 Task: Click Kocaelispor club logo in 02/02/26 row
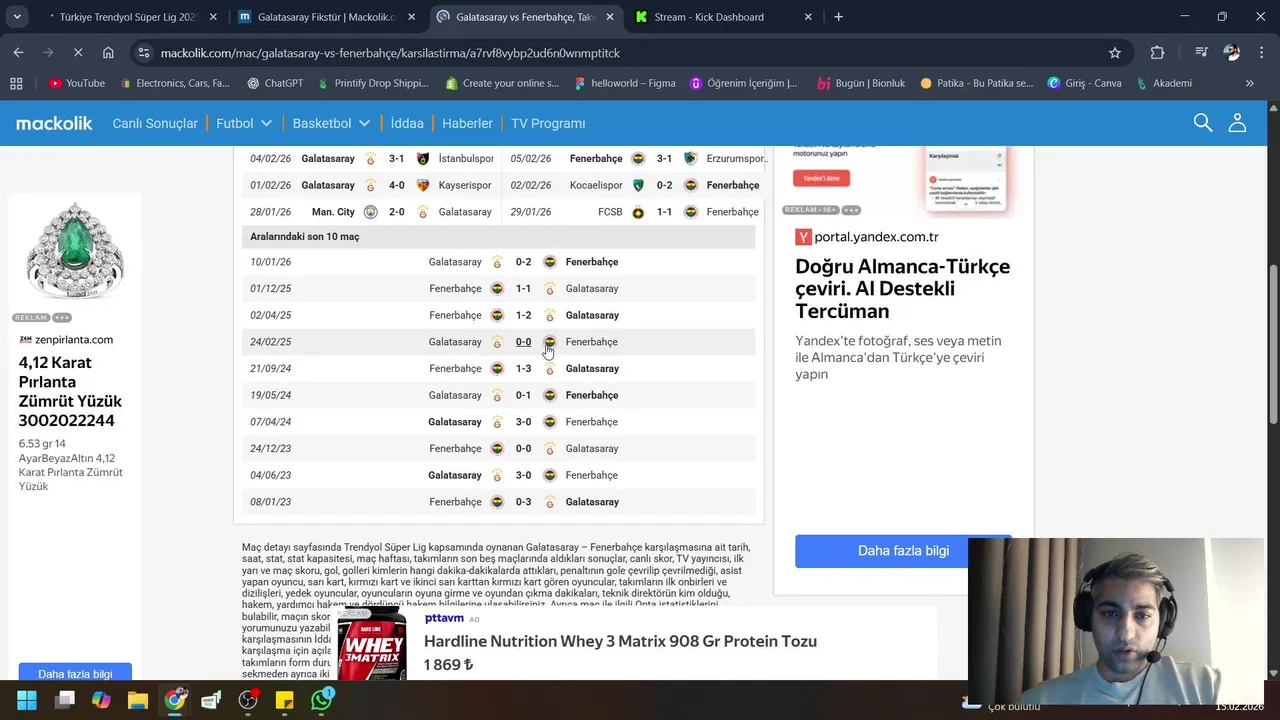[x=638, y=185]
